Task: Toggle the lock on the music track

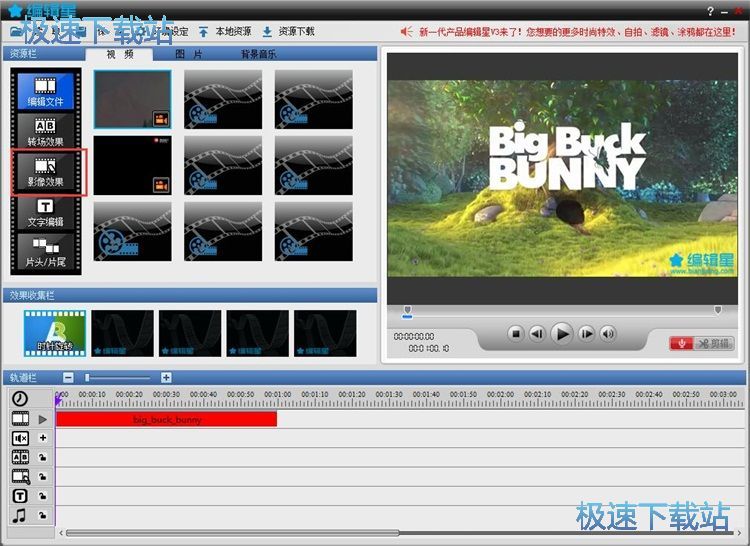Action: pos(43,515)
